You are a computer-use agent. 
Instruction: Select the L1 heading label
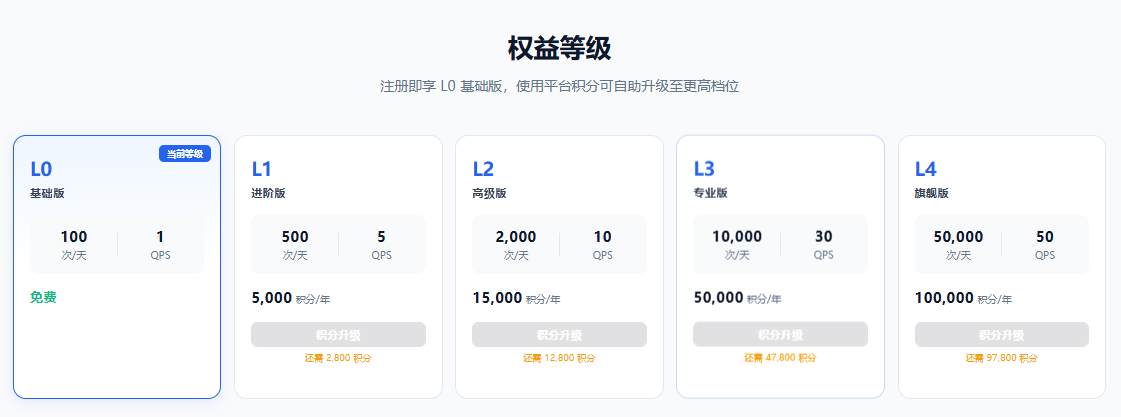[262, 170]
